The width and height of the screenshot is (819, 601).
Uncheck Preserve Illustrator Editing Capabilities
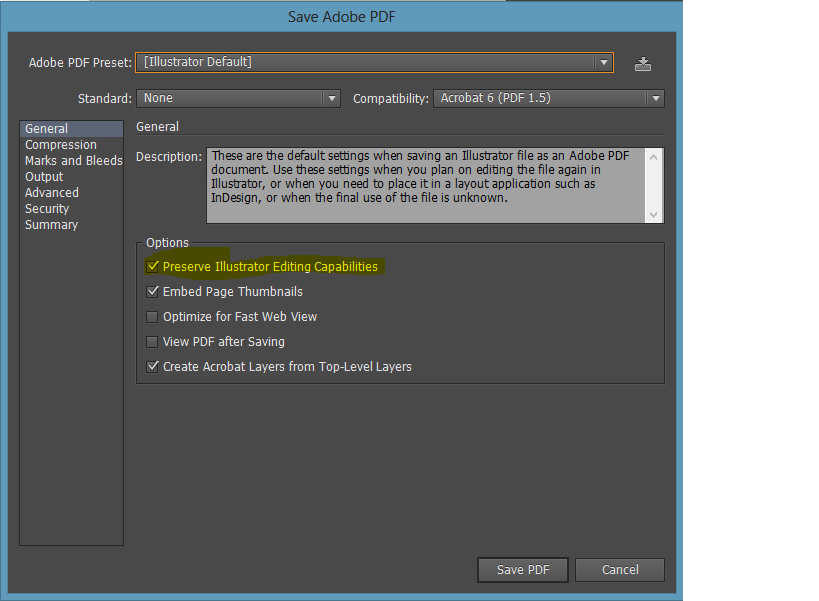click(152, 266)
